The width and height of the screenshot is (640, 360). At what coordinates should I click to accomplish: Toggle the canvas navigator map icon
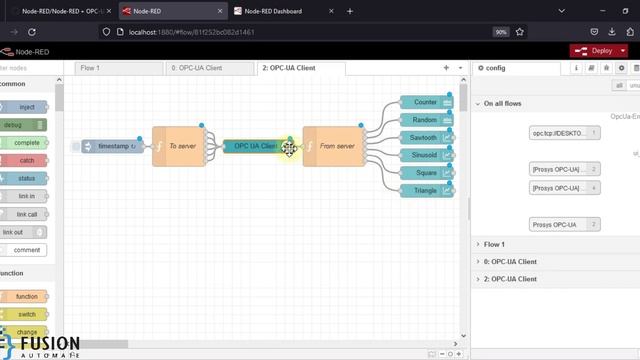pos(431,354)
